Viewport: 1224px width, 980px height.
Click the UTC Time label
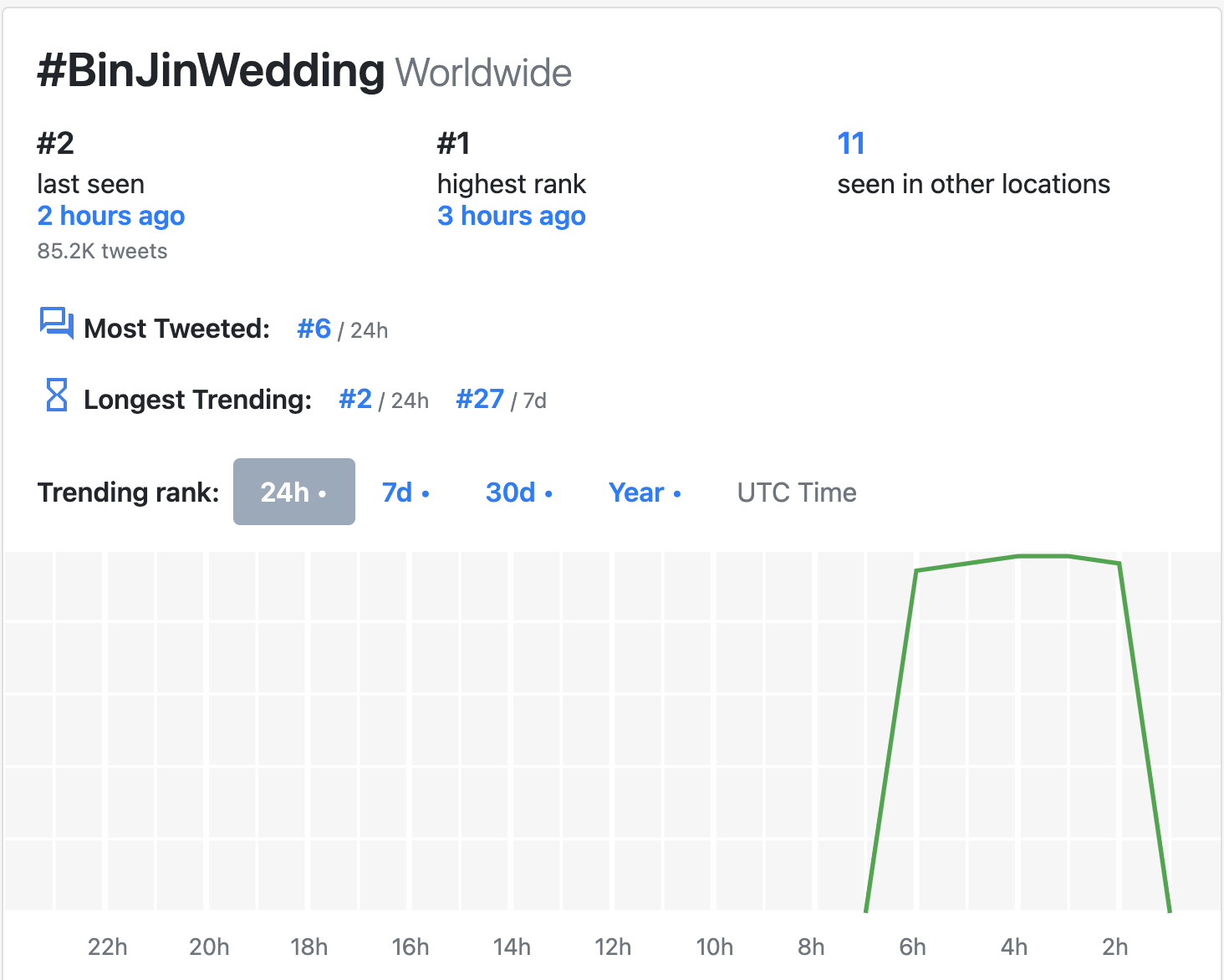[797, 493]
